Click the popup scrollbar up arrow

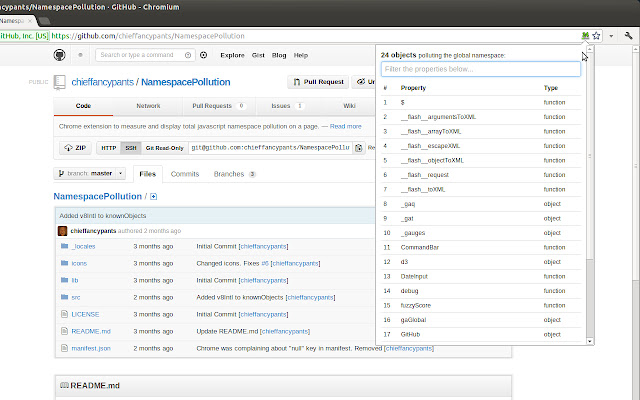click(590, 49)
